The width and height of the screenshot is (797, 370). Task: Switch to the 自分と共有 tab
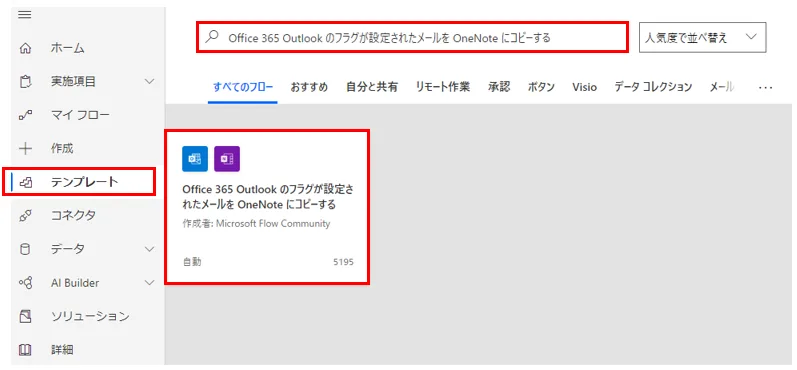pos(372,87)
